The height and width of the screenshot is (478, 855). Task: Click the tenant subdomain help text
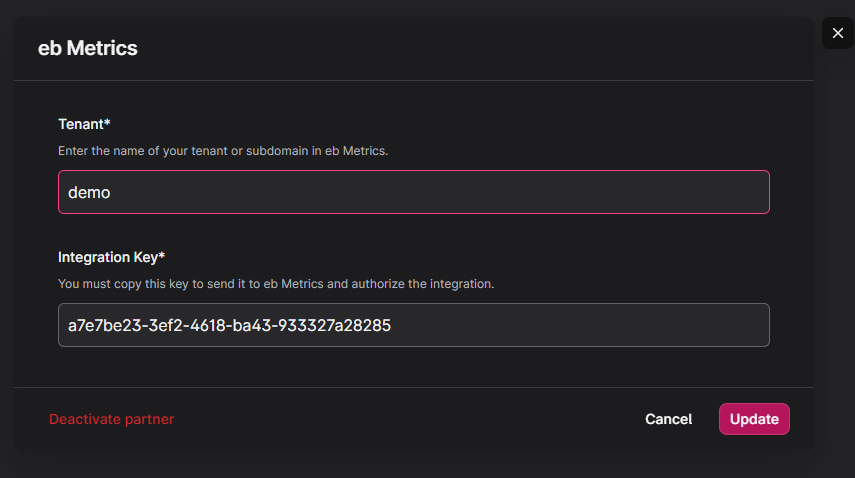(222, 151)
